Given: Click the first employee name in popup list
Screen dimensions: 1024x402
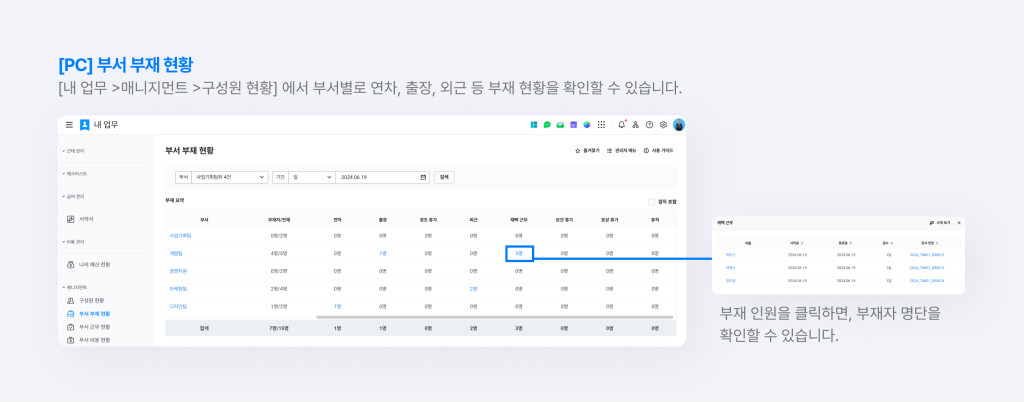Looking at the screenshot, I should (730, 255).
